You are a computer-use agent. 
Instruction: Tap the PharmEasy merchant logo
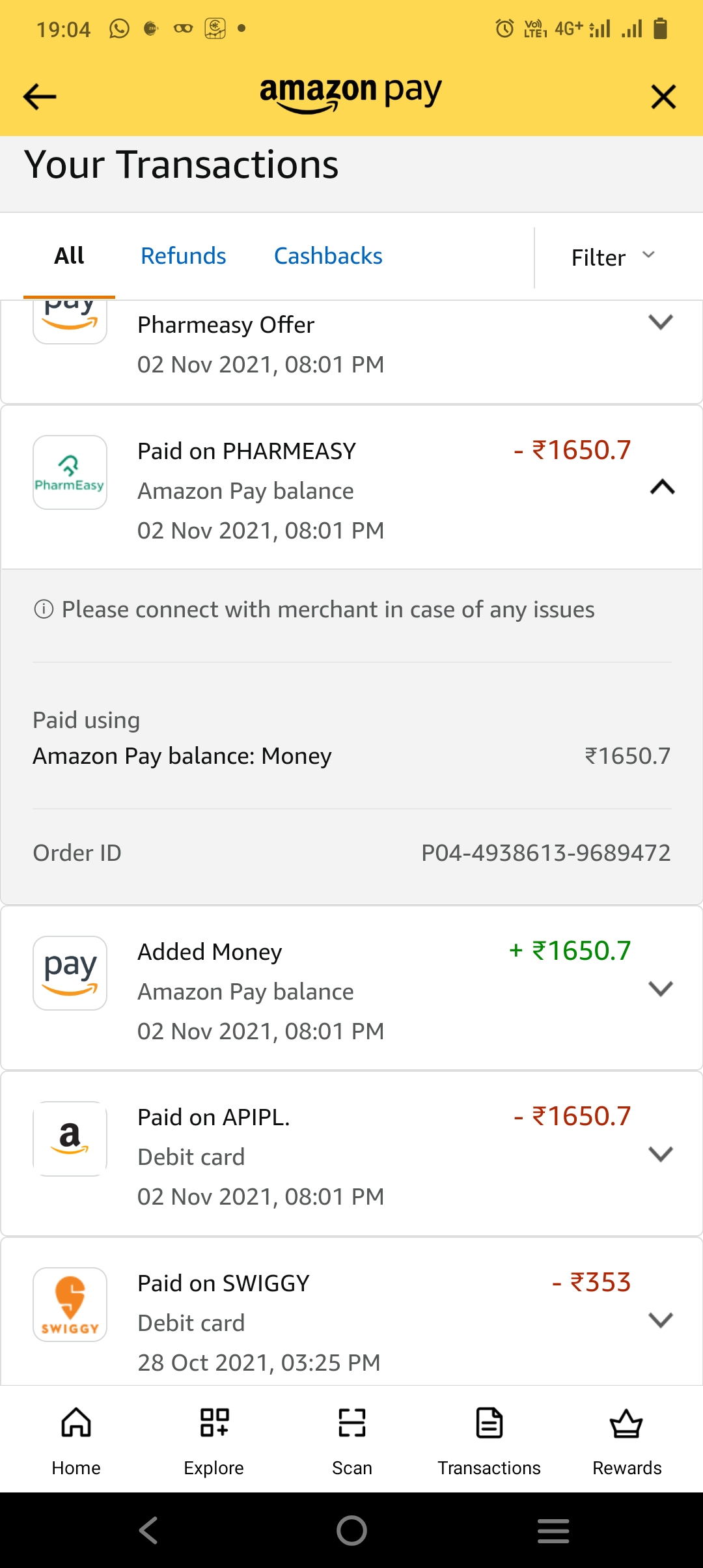tap(70, 472)
